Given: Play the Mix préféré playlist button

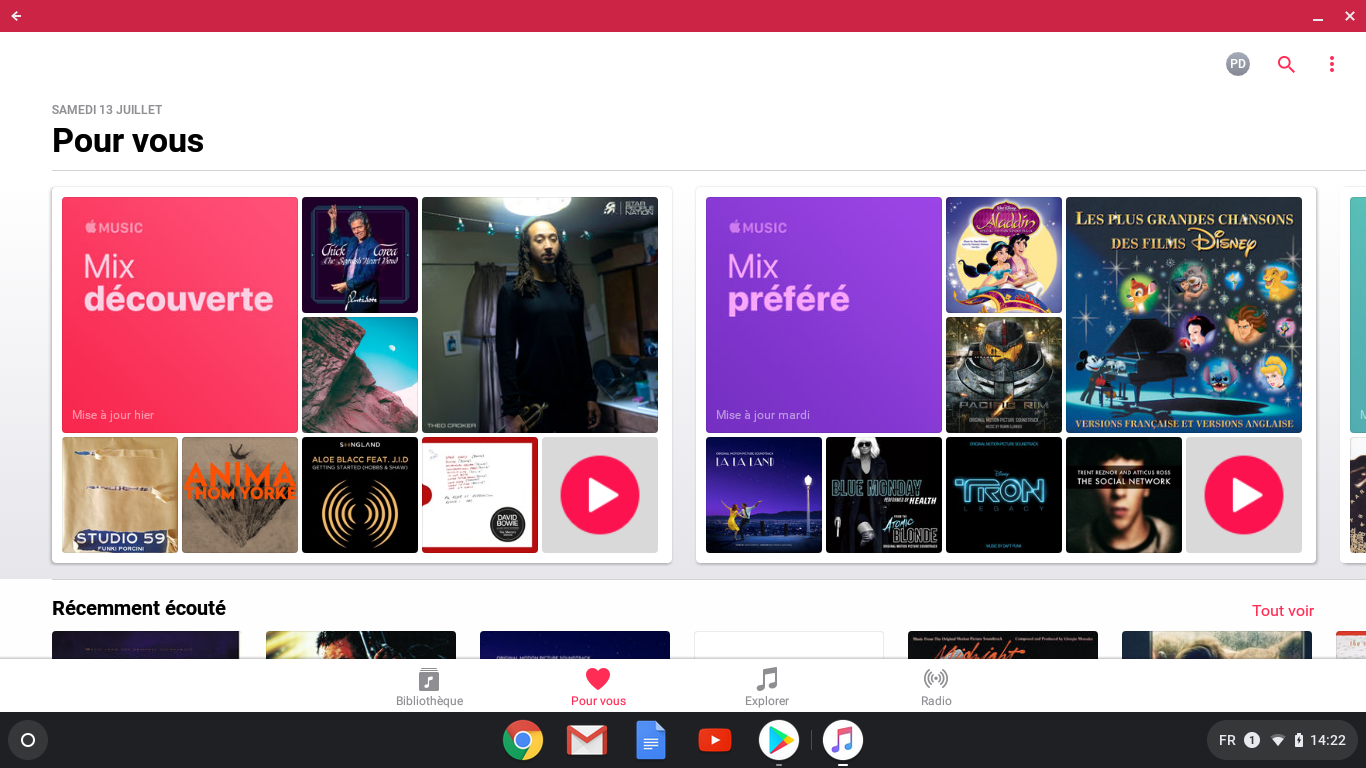Looking at the screenshot, I should click(1244, 495).
